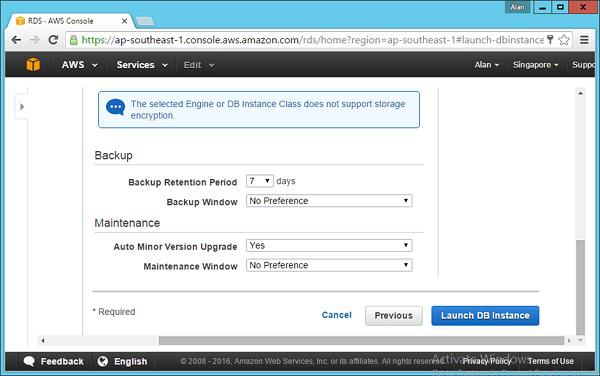
Task: Click the Maintenance Window label
Action: point(190,266)
